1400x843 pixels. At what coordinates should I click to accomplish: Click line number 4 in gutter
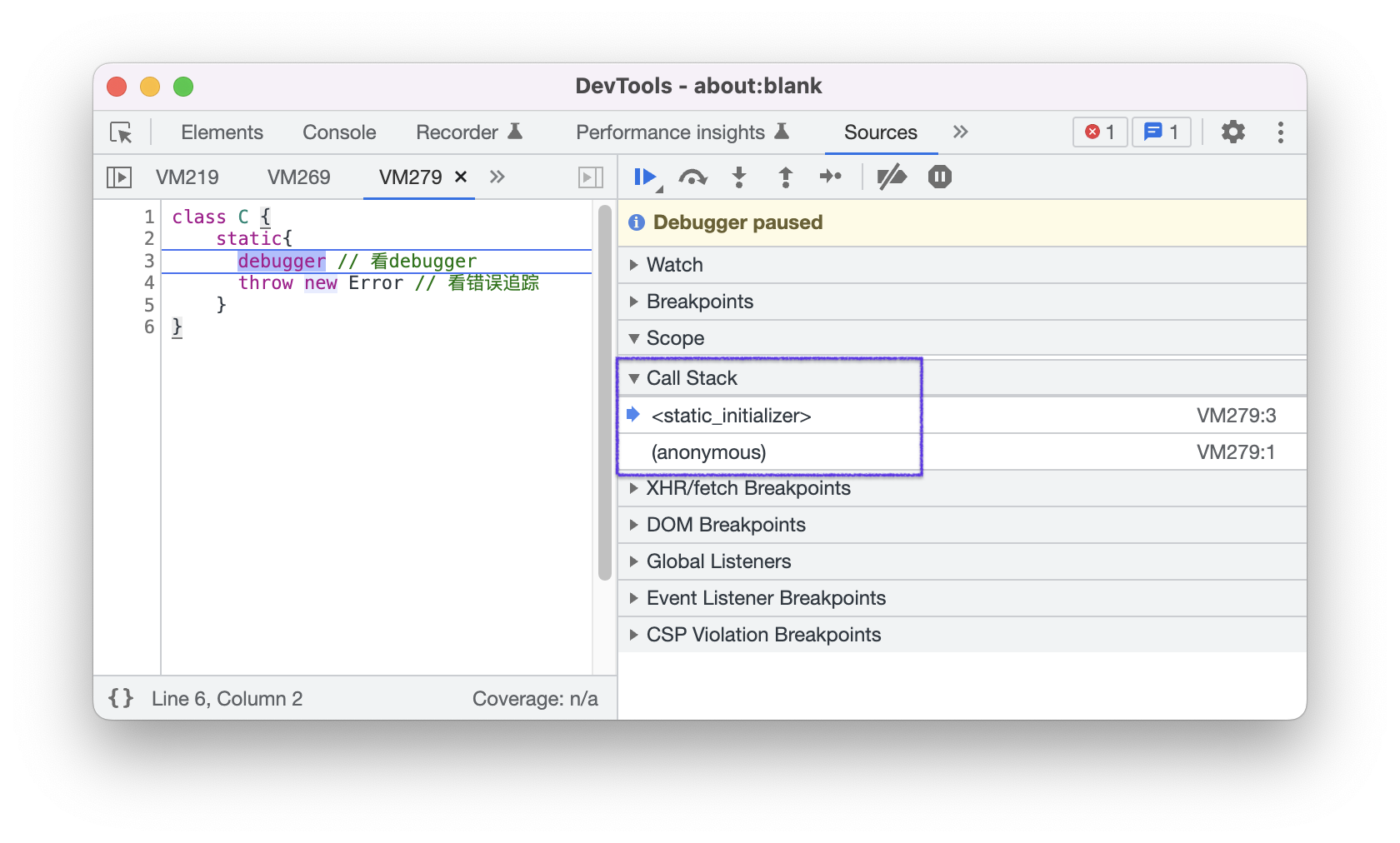pyautogui.click(x=149, y=282)
